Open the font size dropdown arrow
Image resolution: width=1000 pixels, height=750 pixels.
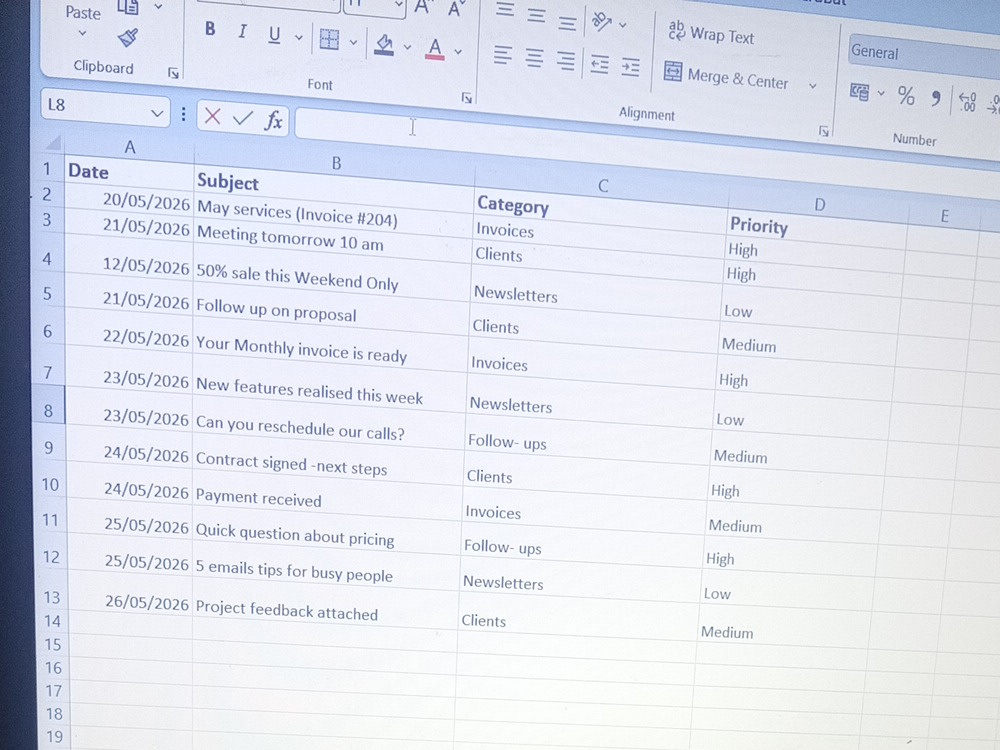pyautogui.click(x=399, y=5)
